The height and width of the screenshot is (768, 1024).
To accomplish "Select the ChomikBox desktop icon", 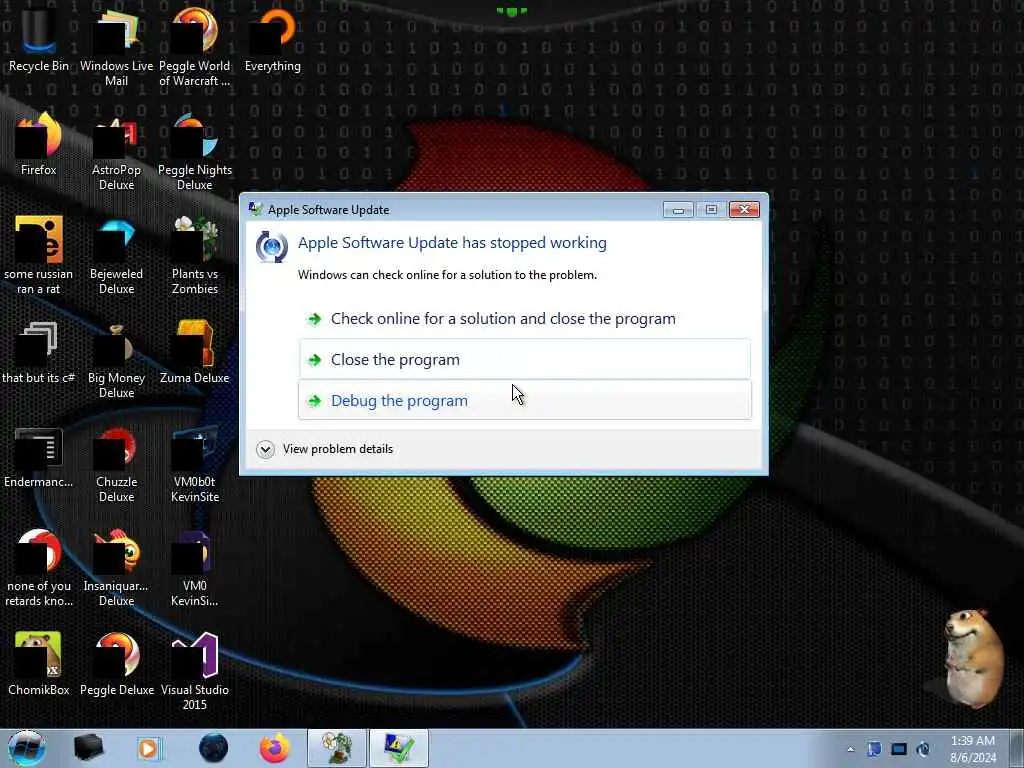I will (x=39, y=664).
